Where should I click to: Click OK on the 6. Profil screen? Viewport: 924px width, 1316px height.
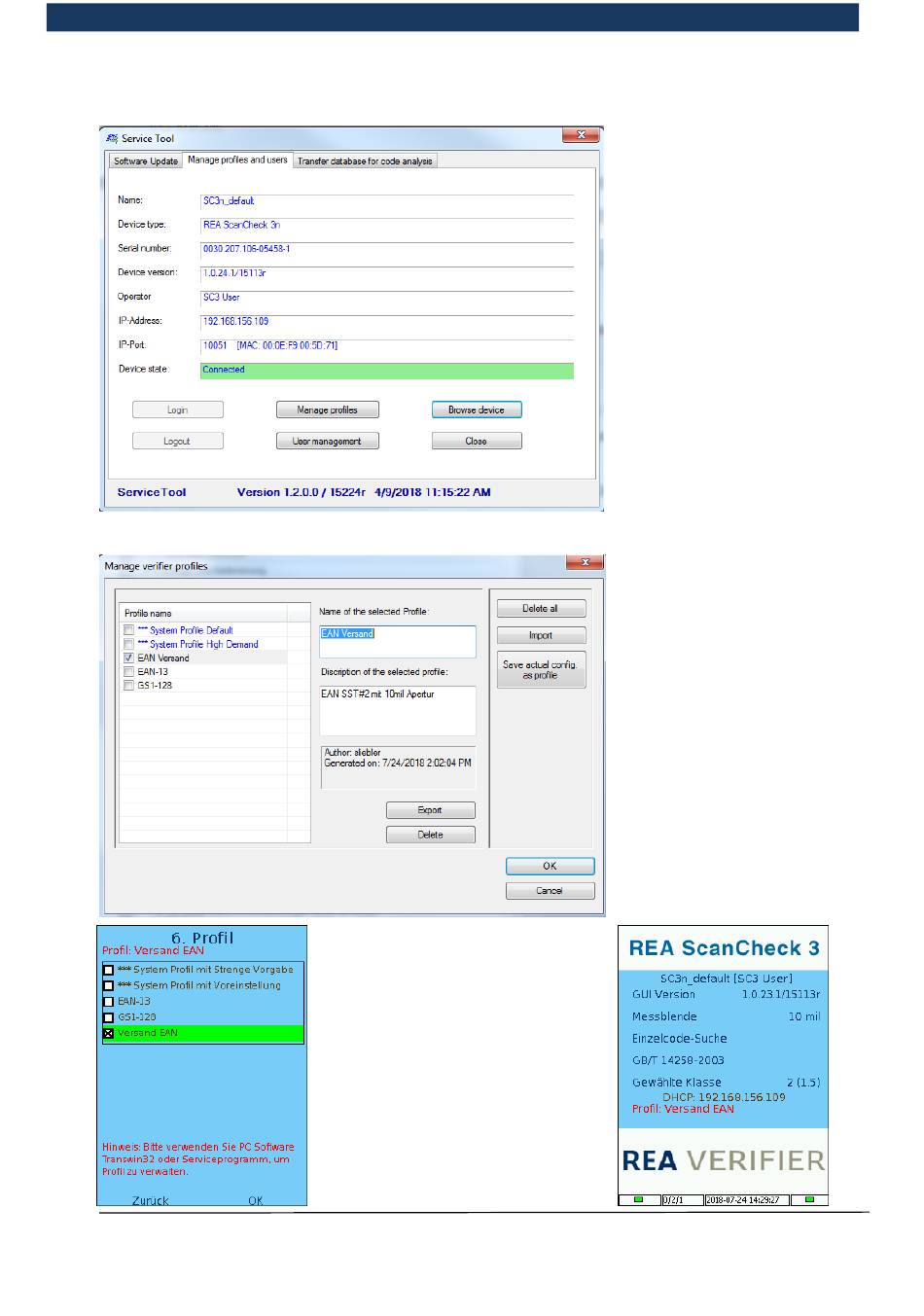255,1200
